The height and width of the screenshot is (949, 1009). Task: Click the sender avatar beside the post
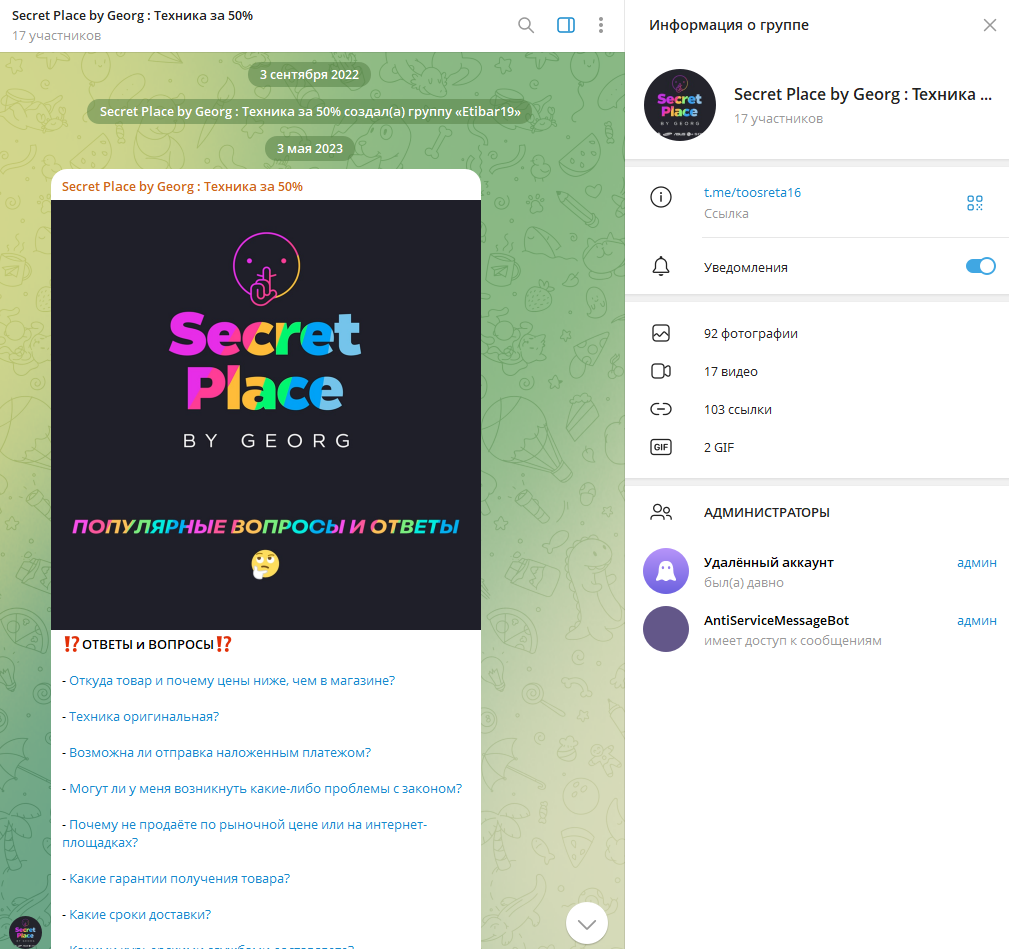[x=26, y=932]
